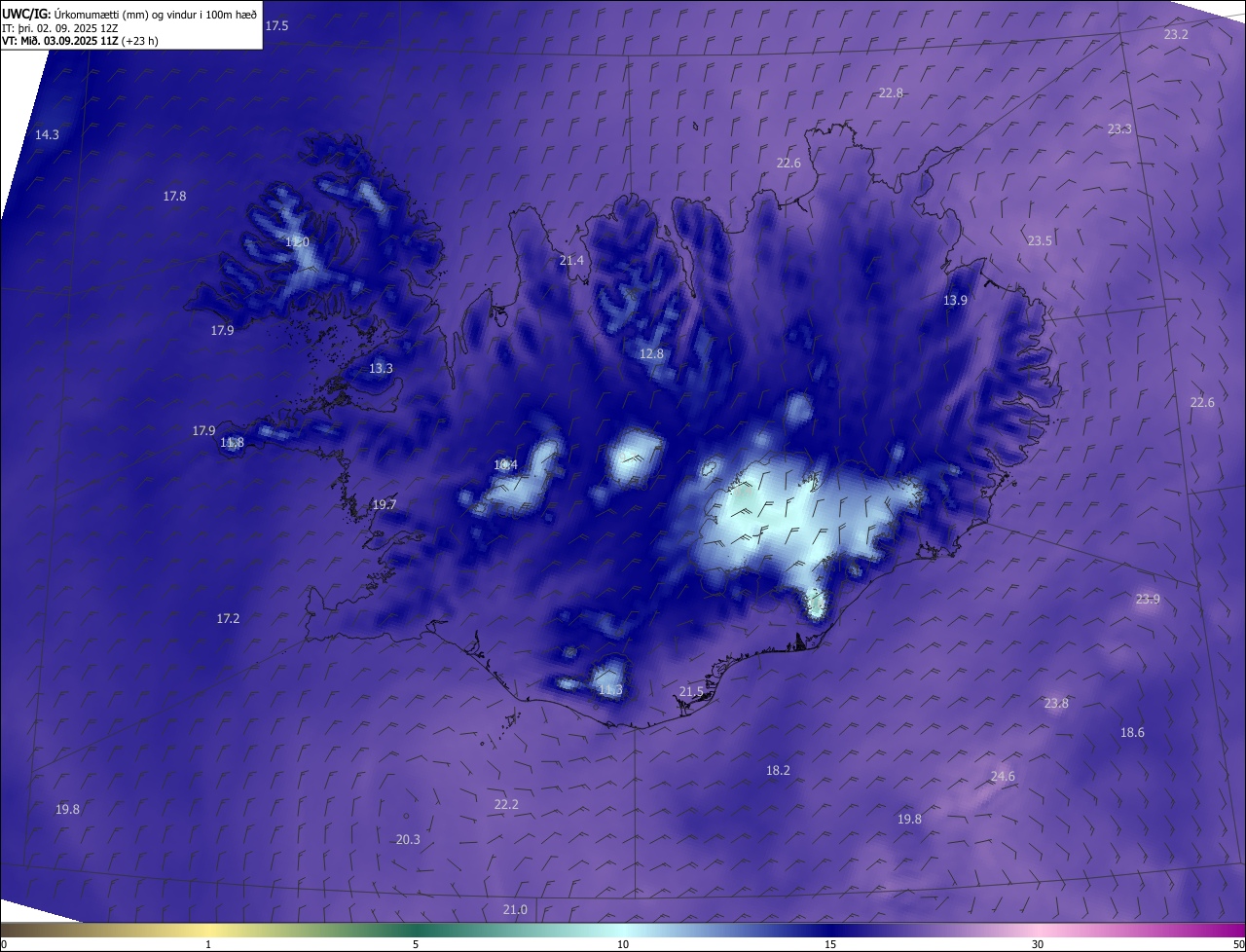
Task: Click the VT valid time line
Action: tap(80, 41)
